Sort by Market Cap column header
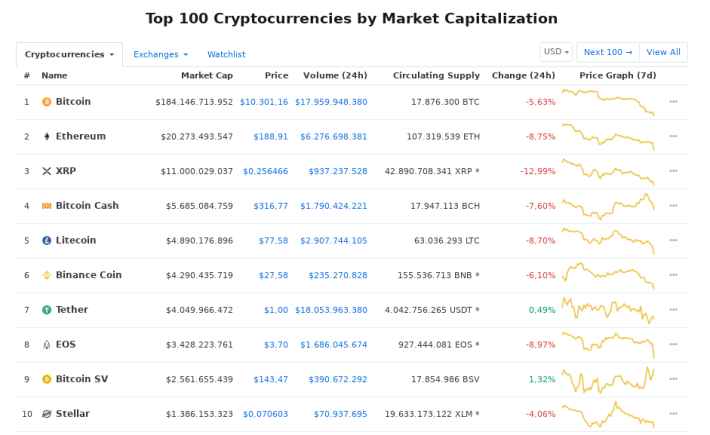The width and height of the screenshot is (710, 435). tap(207, 76)
